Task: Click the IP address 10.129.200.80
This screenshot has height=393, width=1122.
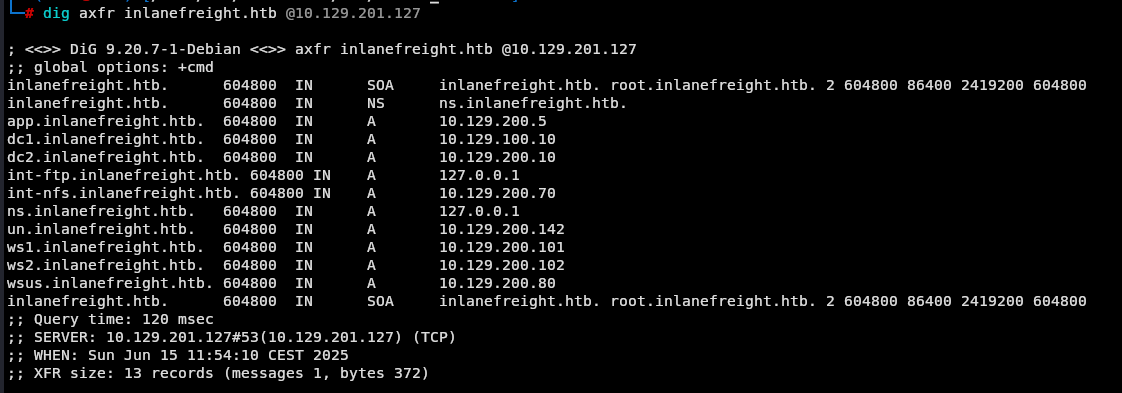Action: pos(497,283)
